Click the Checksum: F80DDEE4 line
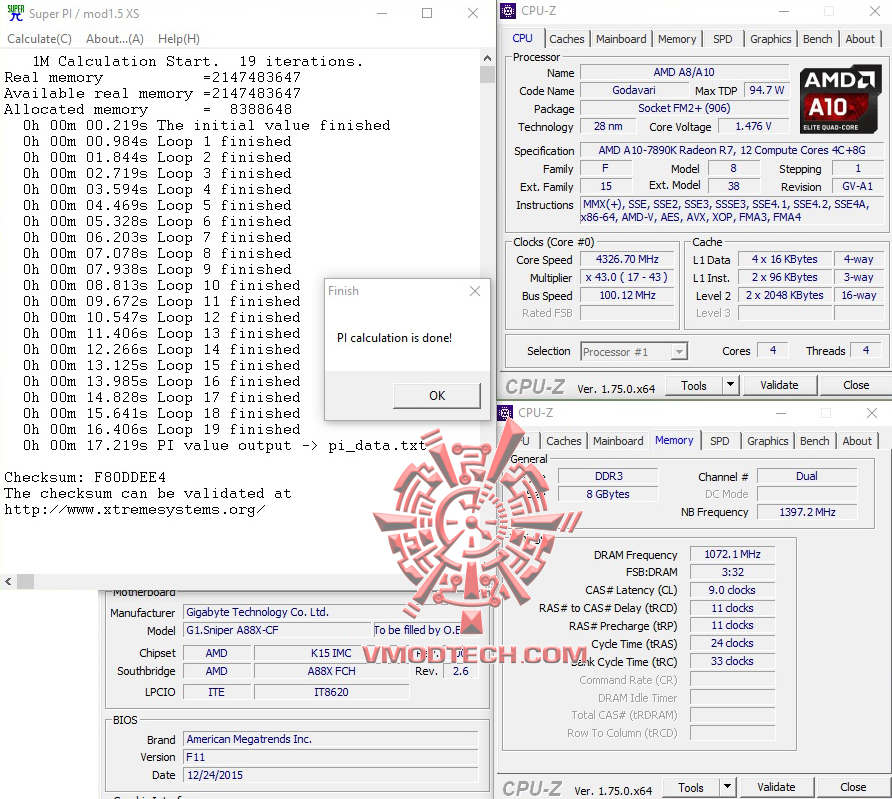 [85, 477]
